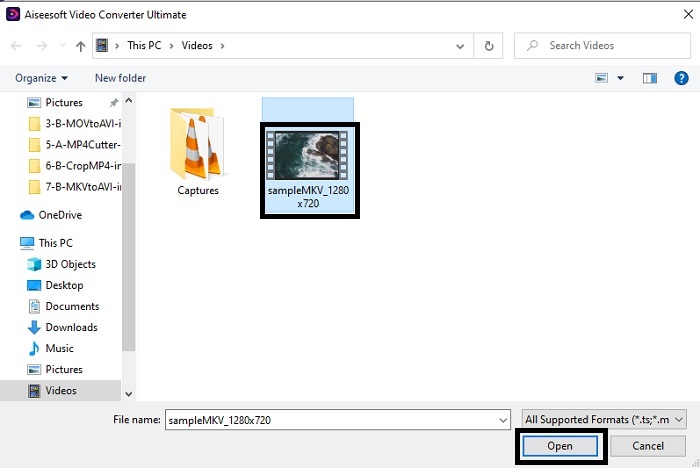Change the view layout icon
This screenshot has width=700, height=468.
tap(601, 78)
